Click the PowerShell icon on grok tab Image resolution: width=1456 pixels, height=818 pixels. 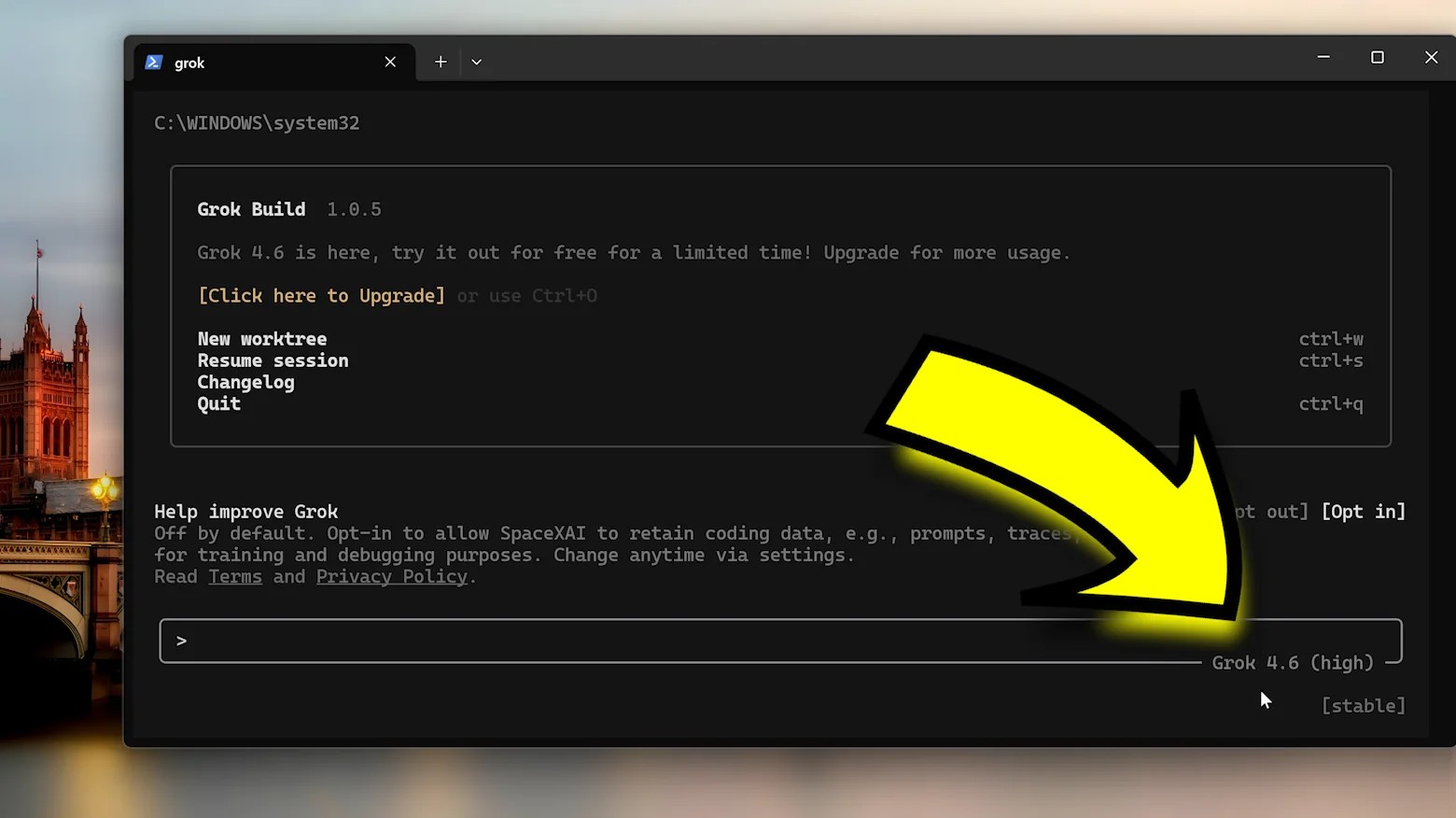154,62
